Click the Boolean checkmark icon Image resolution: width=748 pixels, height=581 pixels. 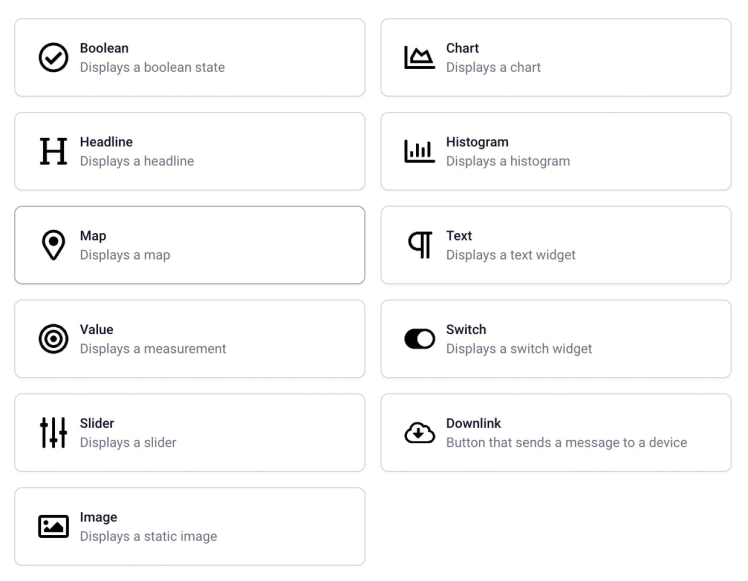52,58
